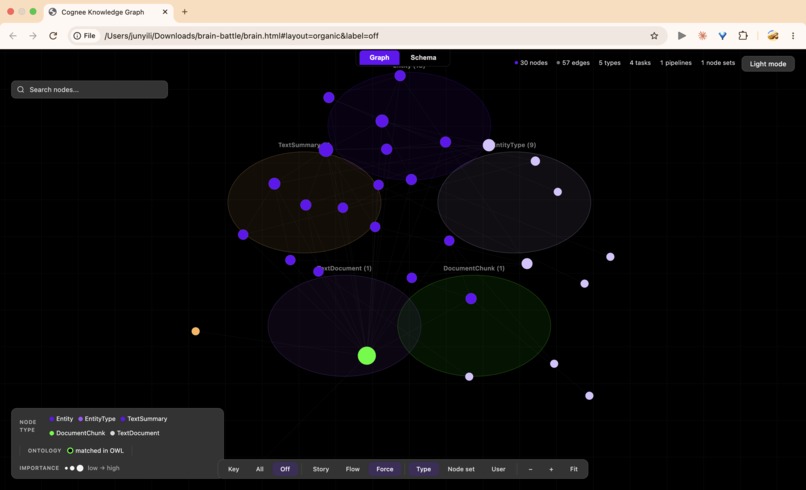
Task: Click the purple node inside DocumentChunk cluster
Action: [471, 299]
